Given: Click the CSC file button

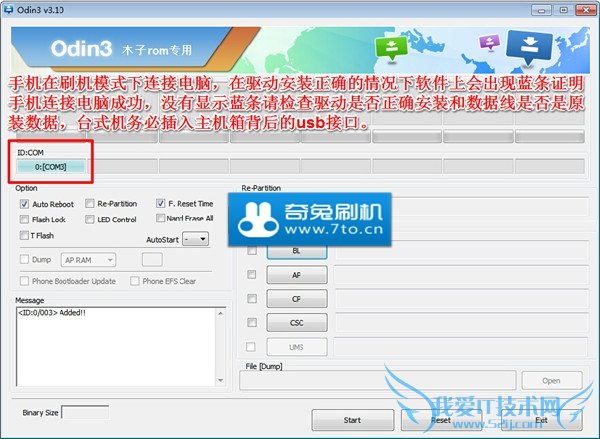Looking at the screenshot, I should pyautogui.click(x=297, y=323).
